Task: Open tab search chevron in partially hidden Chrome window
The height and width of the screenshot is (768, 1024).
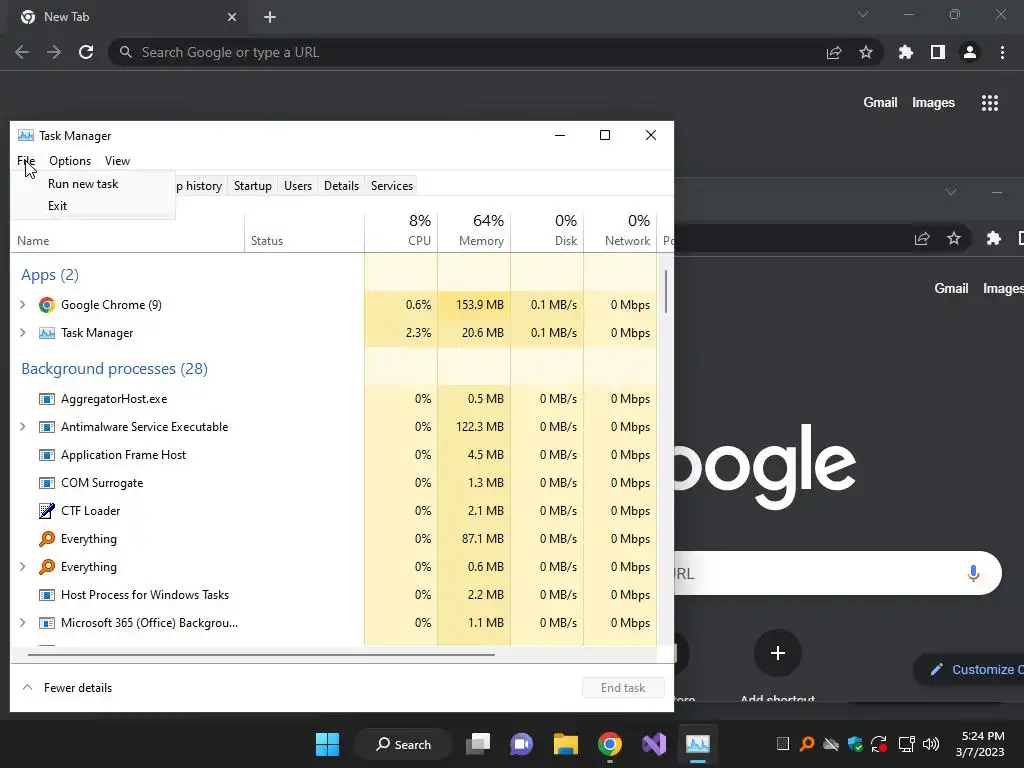Action: [951, 192]
